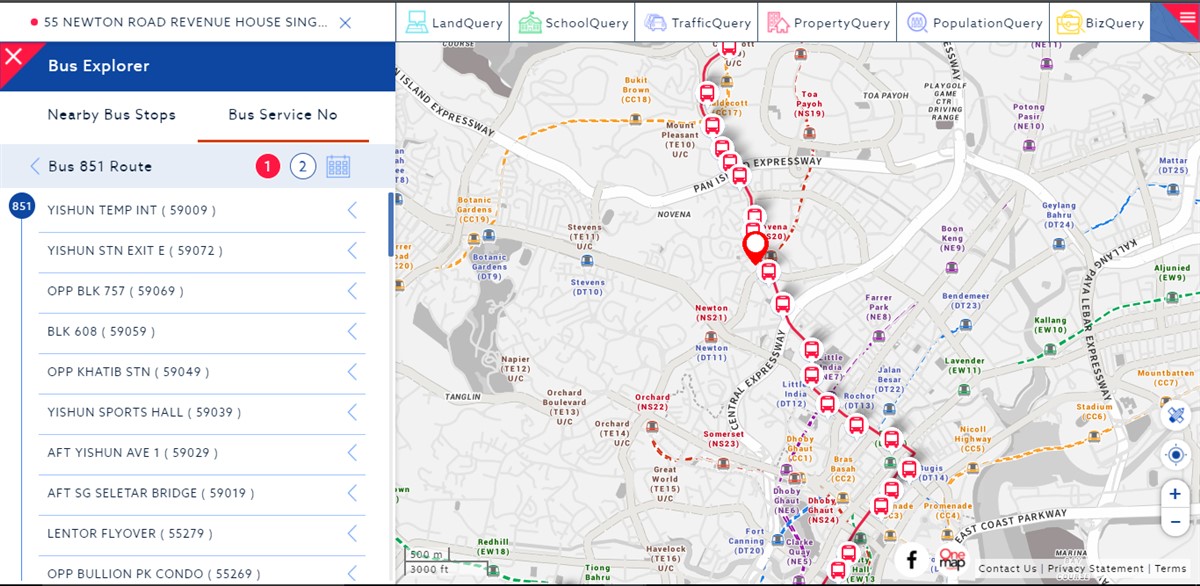This screenshot has height=586, width=1200.
Task: Click the bus stop list scrollbar
Action: point(390,227)
